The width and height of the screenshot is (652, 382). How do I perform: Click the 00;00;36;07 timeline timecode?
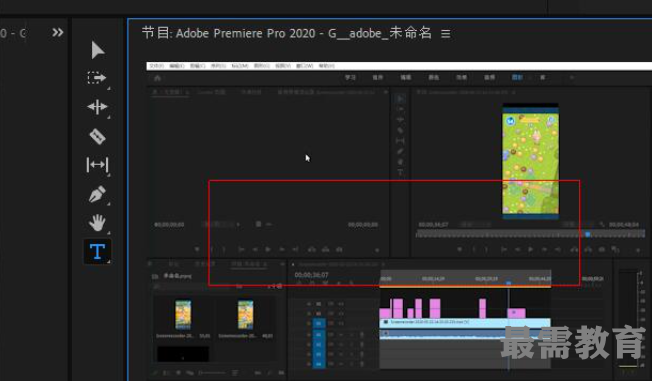[311, 275]
